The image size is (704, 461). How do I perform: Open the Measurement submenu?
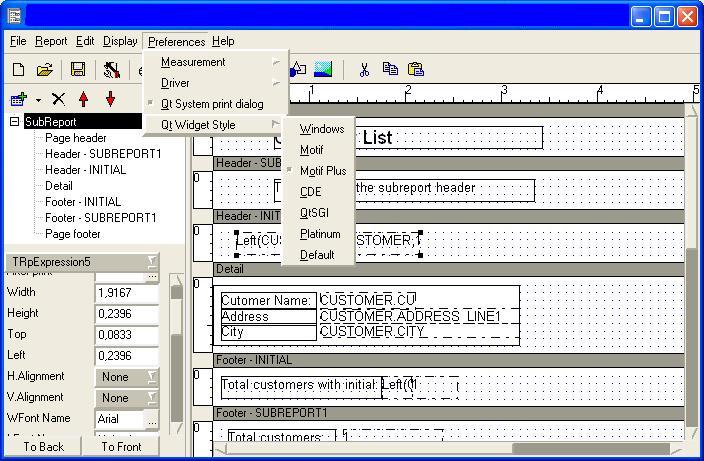click(x=193, y=62)
